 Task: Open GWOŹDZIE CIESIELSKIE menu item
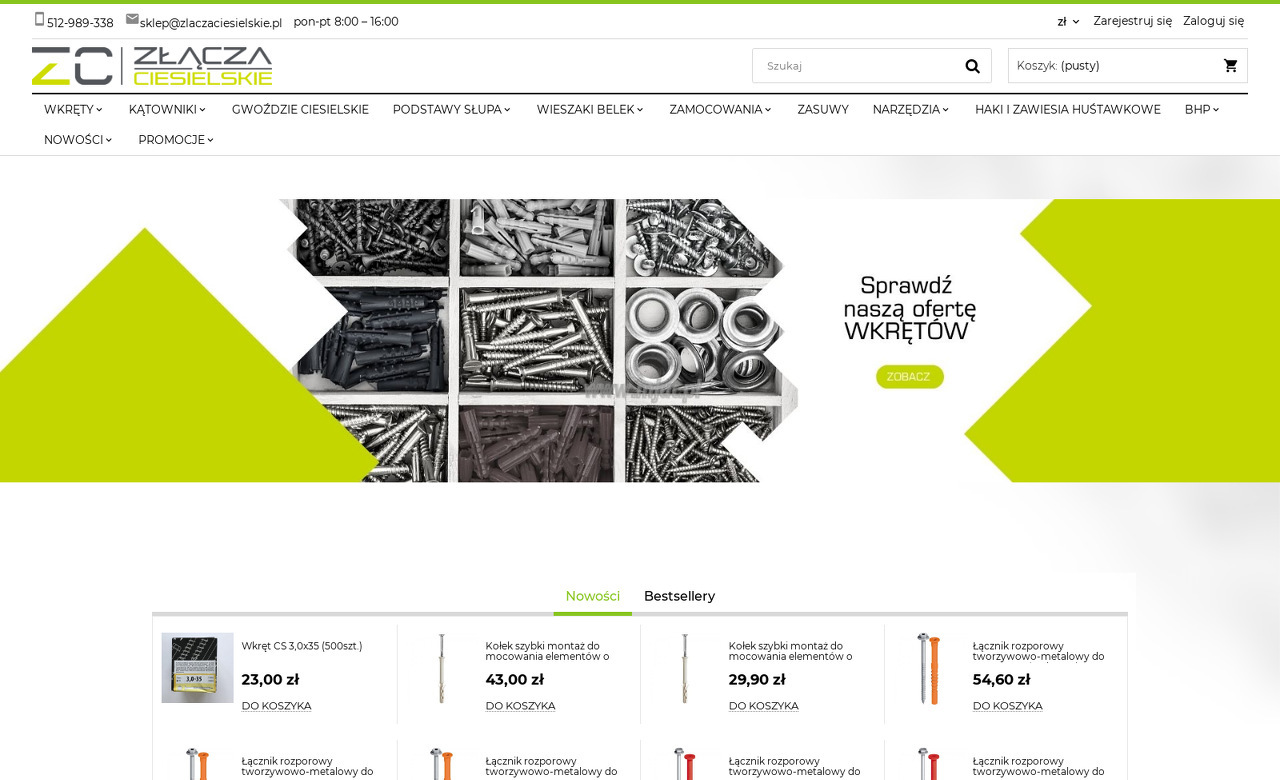(x=300, y=110)
